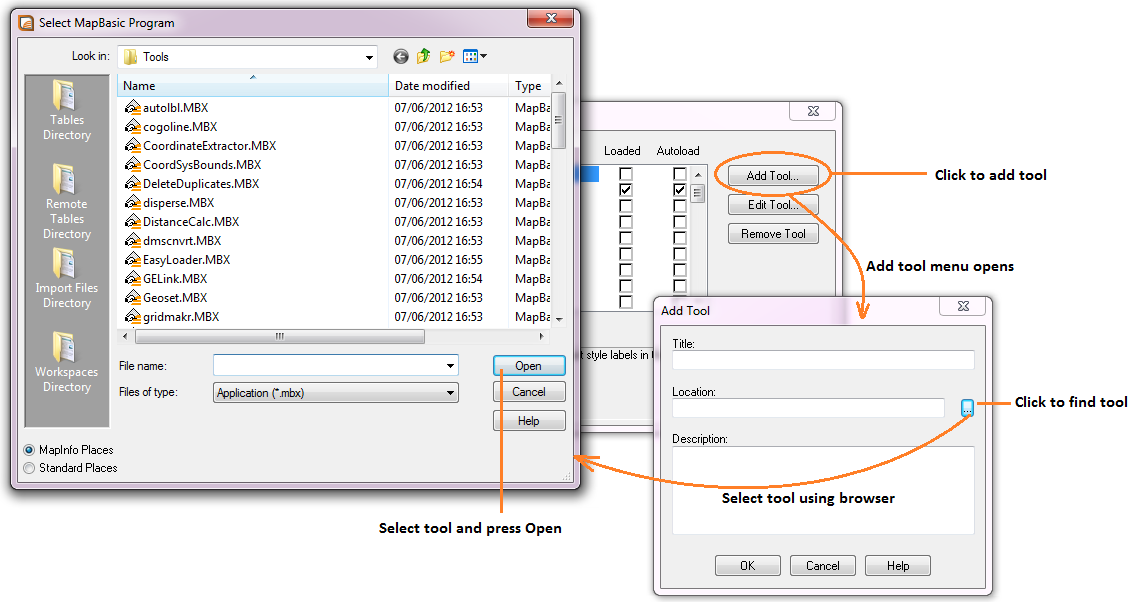This screenshot has height=615, width=1143.
Task: Select the disperse.MBX file icon
Action: pyautogui.click(x=132, y=203)
